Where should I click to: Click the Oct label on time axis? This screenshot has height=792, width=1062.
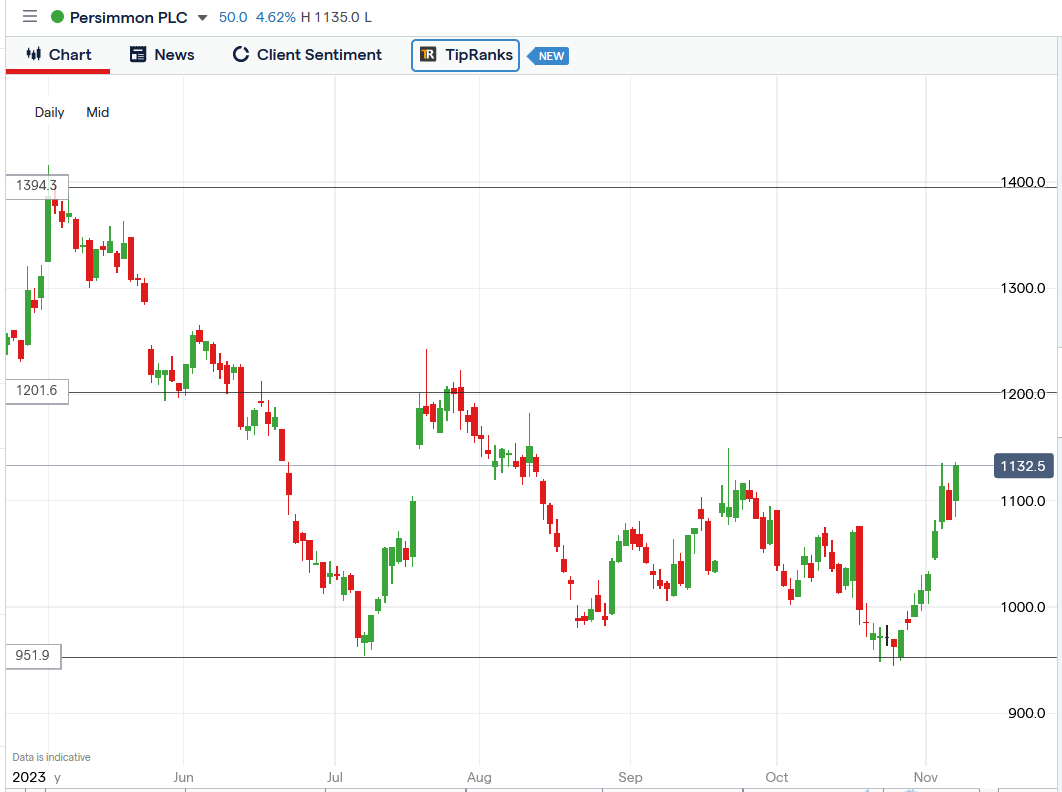[777, 778]
